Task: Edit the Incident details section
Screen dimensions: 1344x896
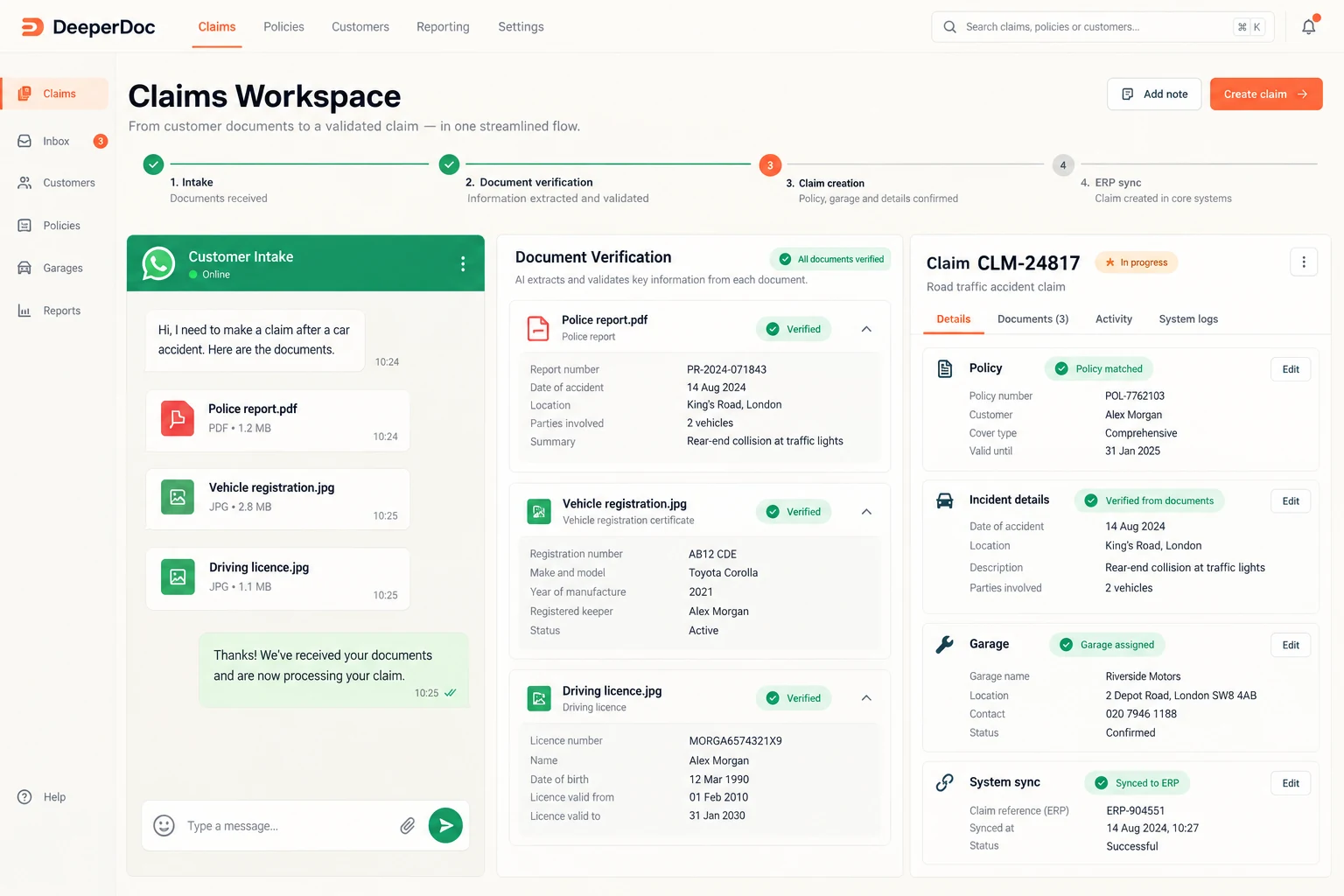Action: pos(1291,501)
